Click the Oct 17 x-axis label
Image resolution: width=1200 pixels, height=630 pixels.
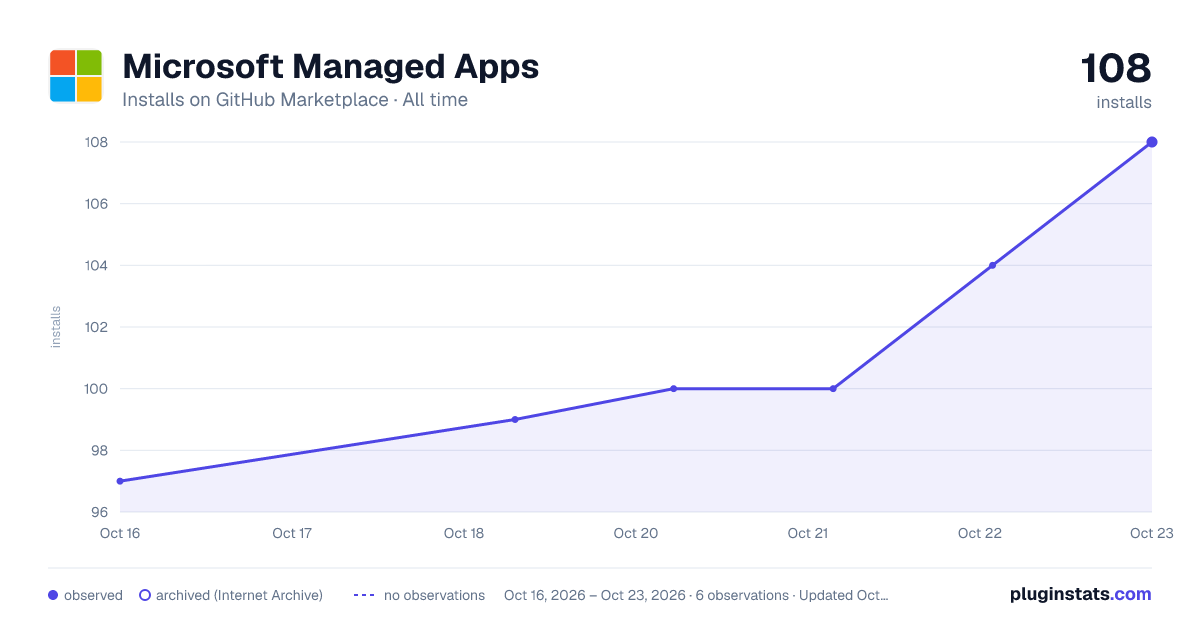292,533
